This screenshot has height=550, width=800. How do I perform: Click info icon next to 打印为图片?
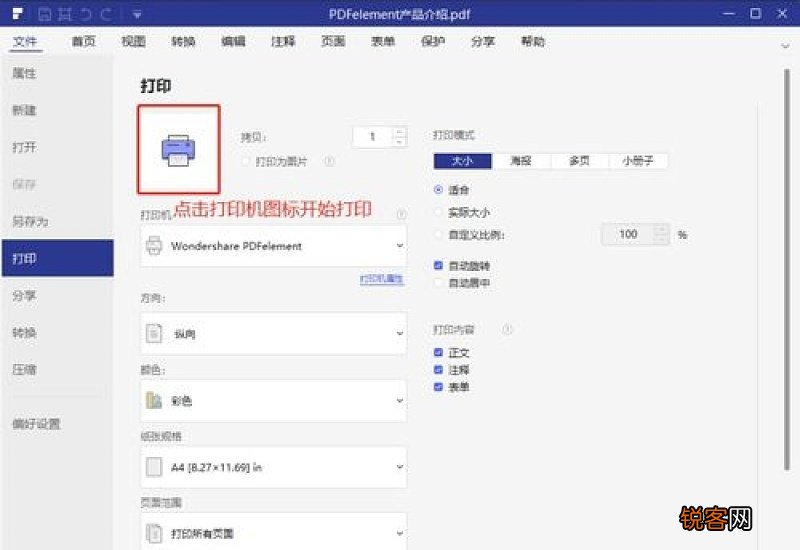point(330,161)
